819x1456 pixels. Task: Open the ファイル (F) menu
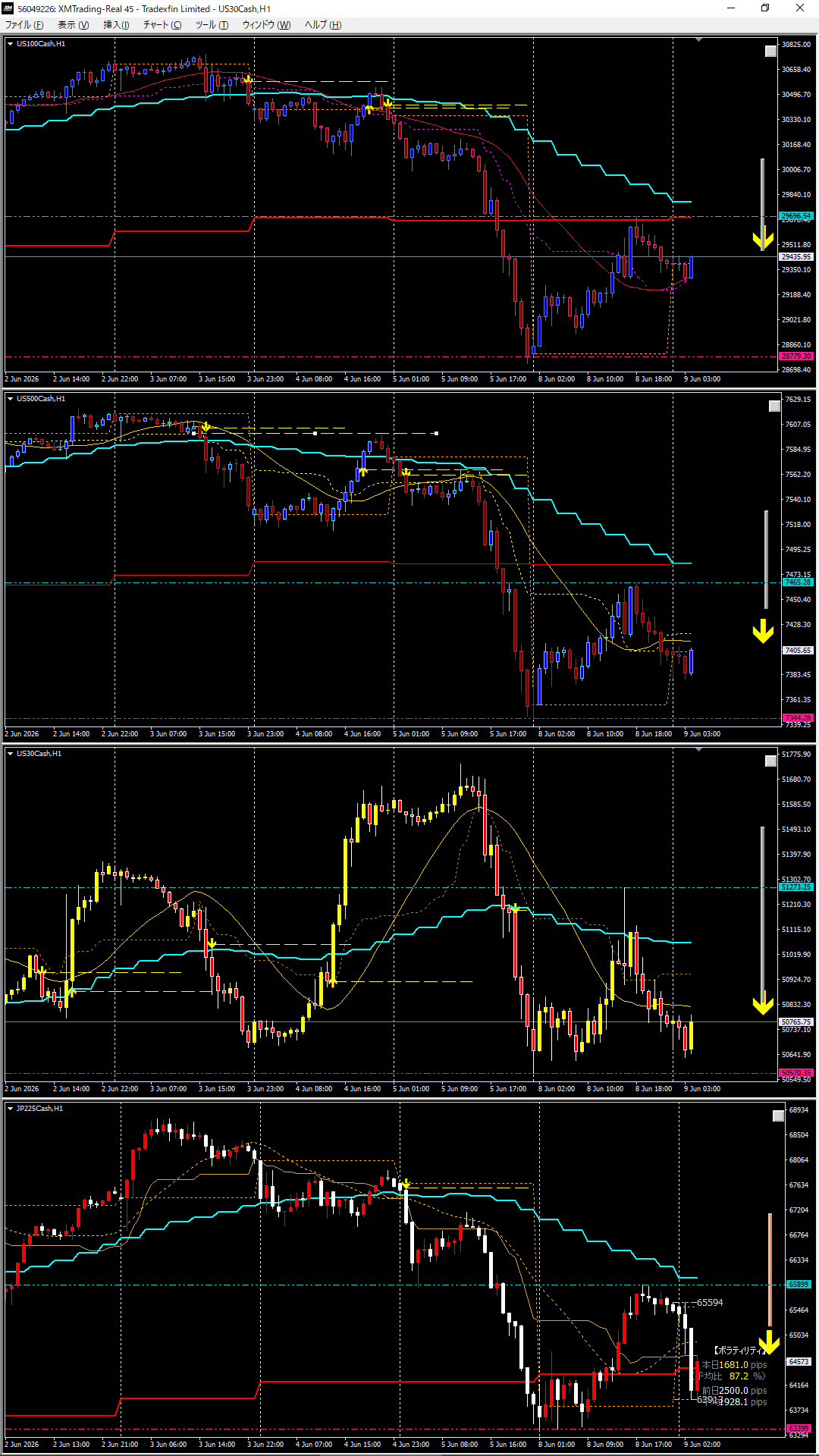[24, 25]
